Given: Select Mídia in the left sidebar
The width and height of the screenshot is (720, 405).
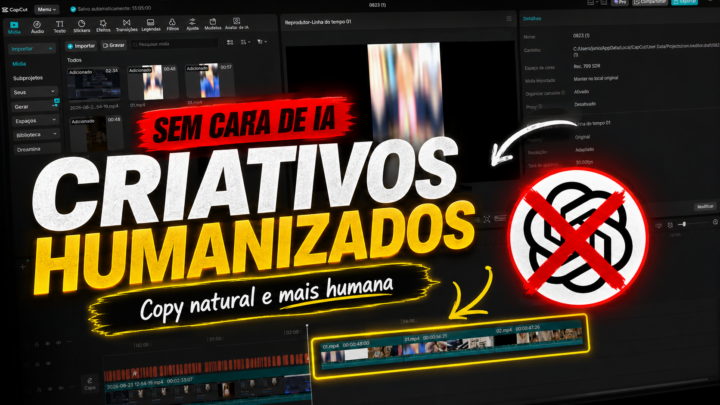Looking at the screenshot, I should point(19,64).
